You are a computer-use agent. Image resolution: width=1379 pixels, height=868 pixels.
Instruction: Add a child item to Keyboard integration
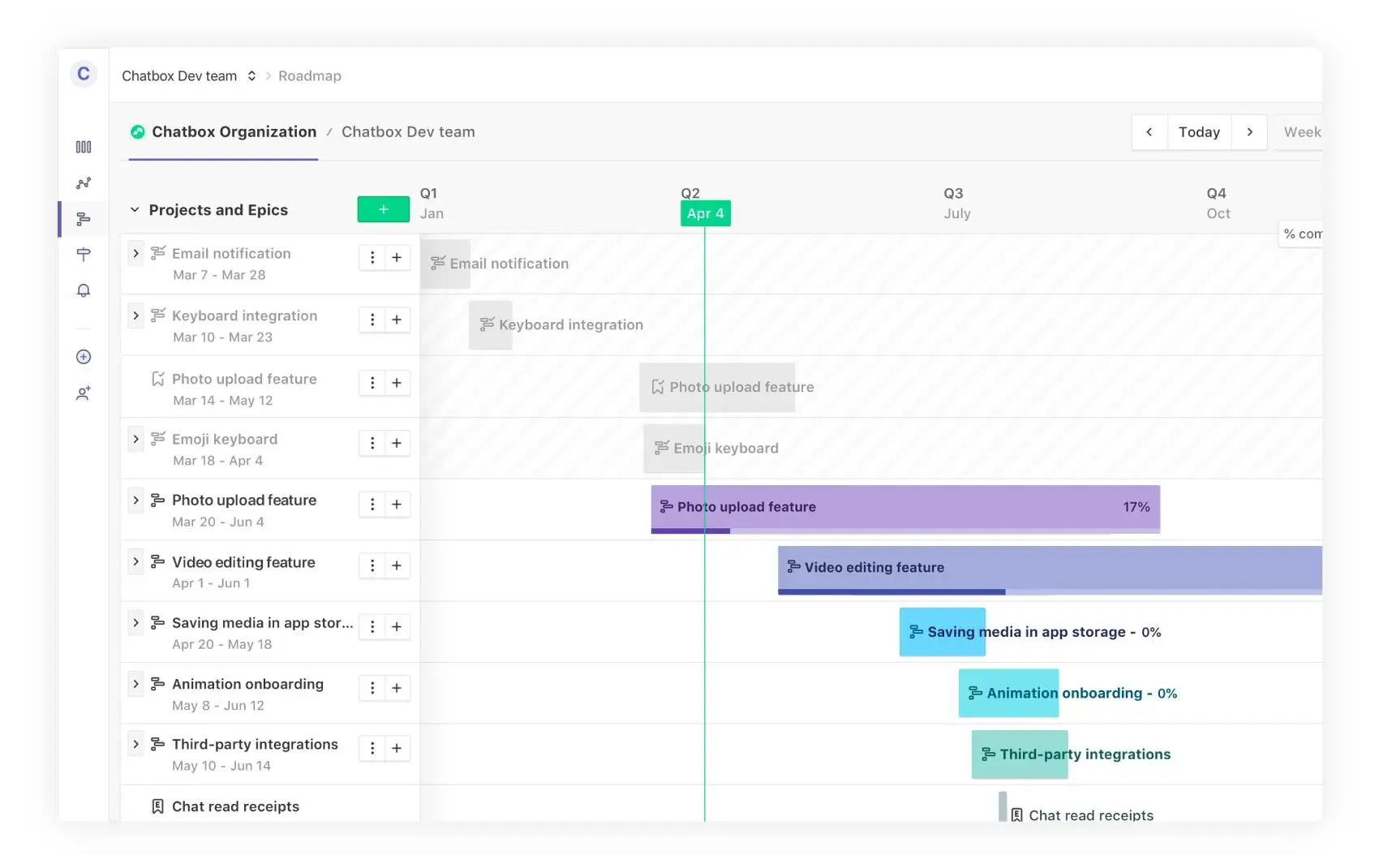(x=397, y=320)
